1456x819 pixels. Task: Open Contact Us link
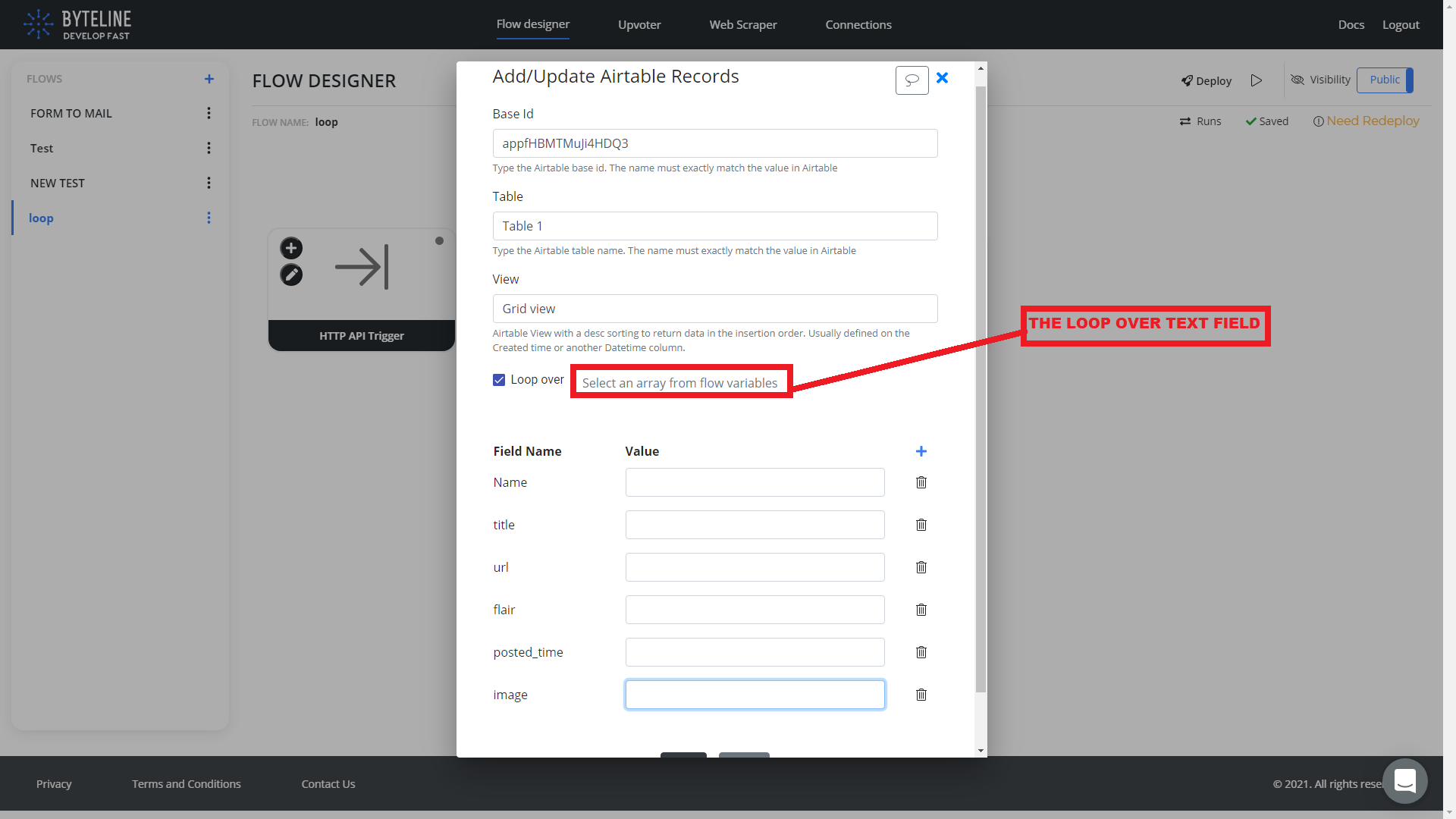(328, 784)
